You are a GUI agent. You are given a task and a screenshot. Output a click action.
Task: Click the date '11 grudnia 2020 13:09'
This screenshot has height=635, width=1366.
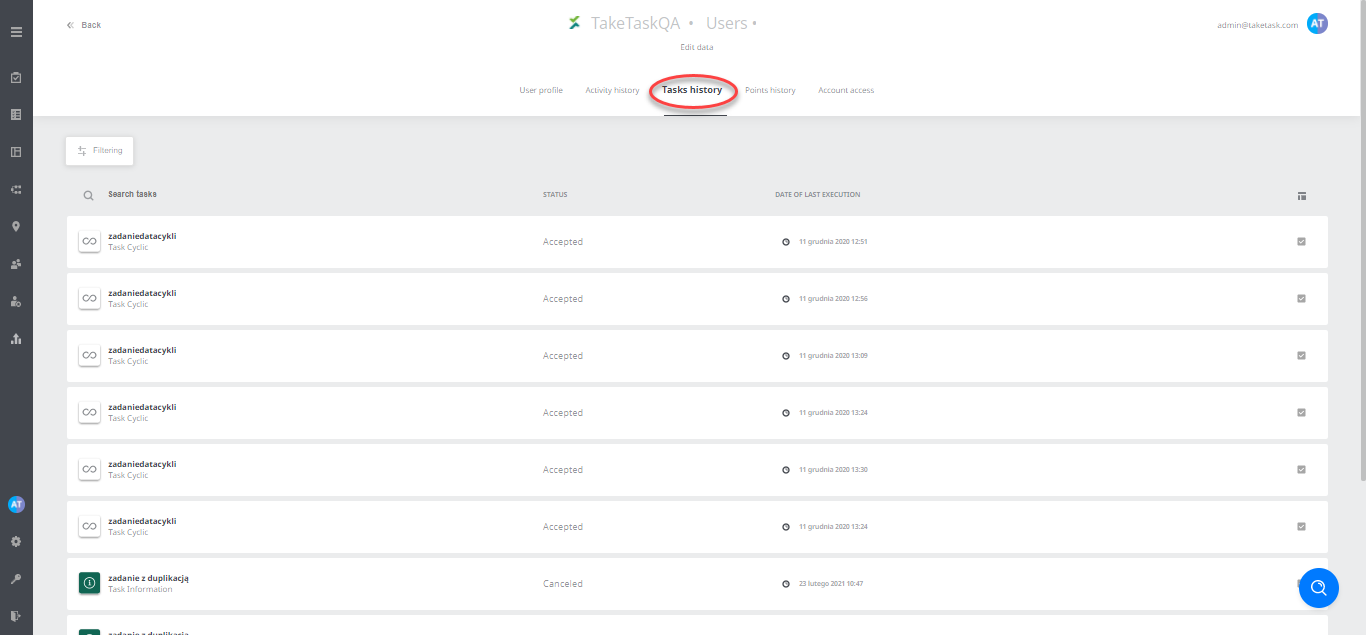833,356
